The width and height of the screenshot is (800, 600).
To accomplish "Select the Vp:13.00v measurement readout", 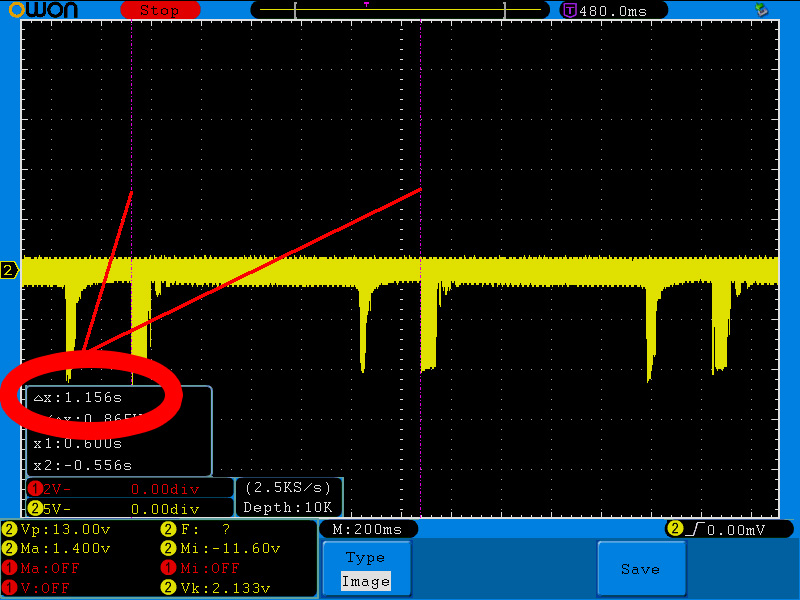I will point(62,529).
